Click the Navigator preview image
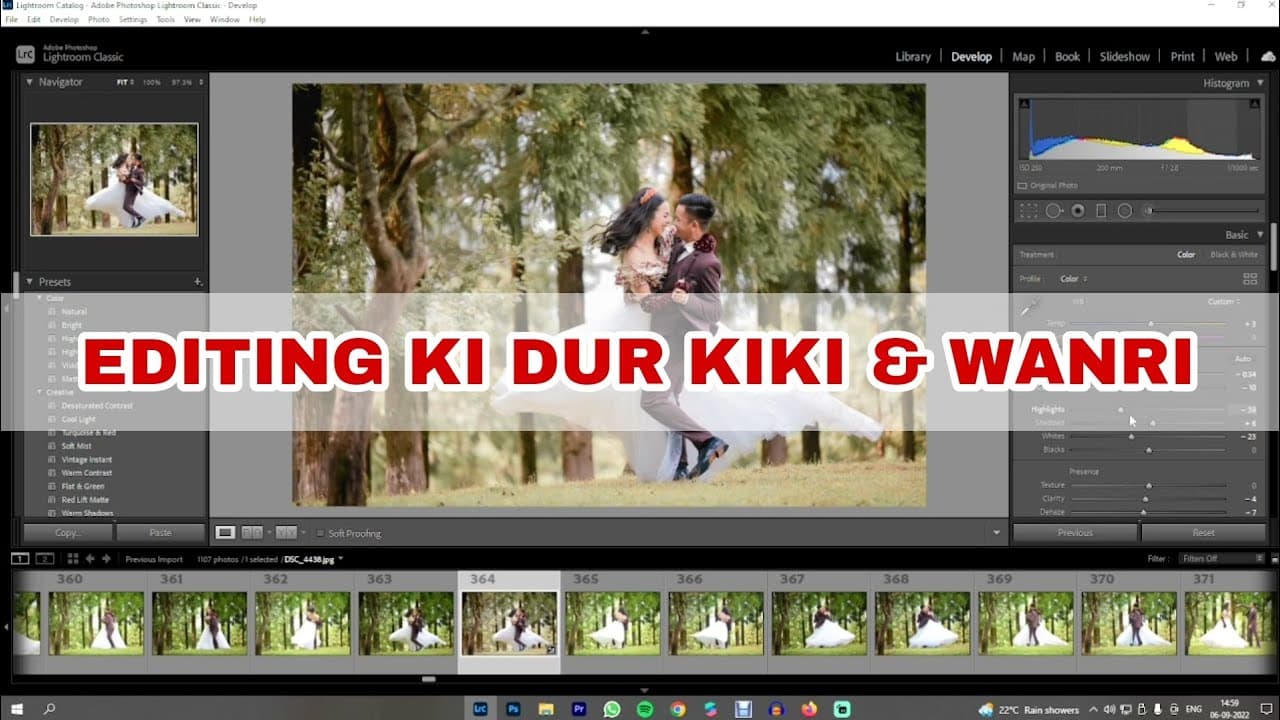 coord(114,179)
